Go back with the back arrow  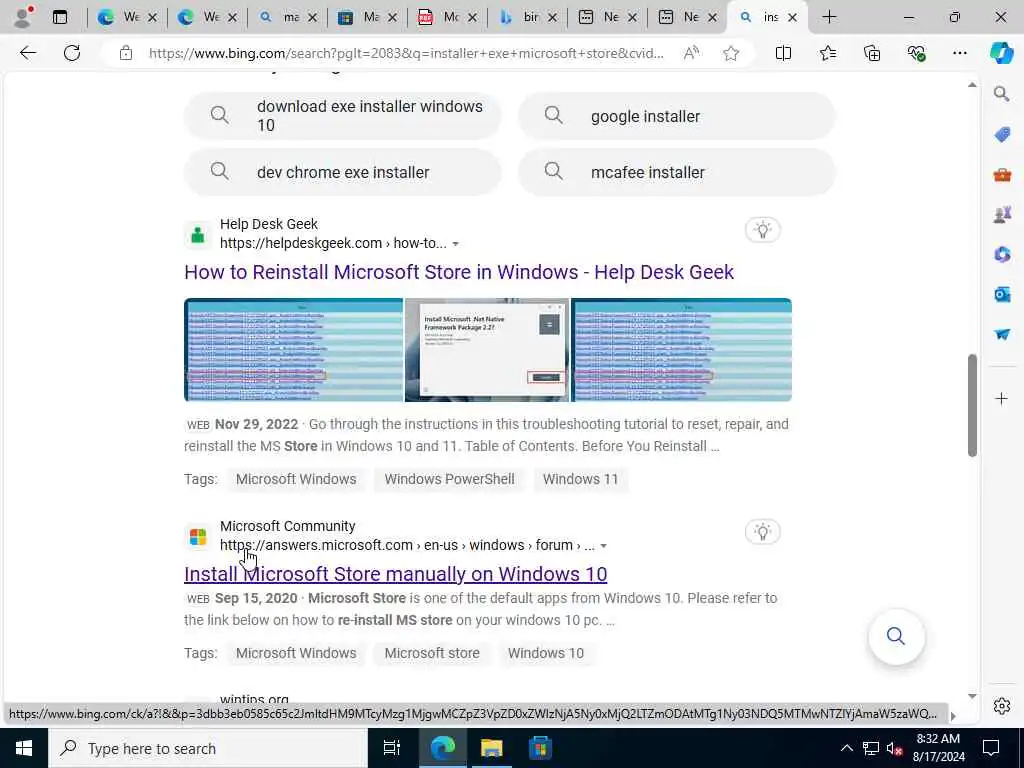tap(27, 53)
